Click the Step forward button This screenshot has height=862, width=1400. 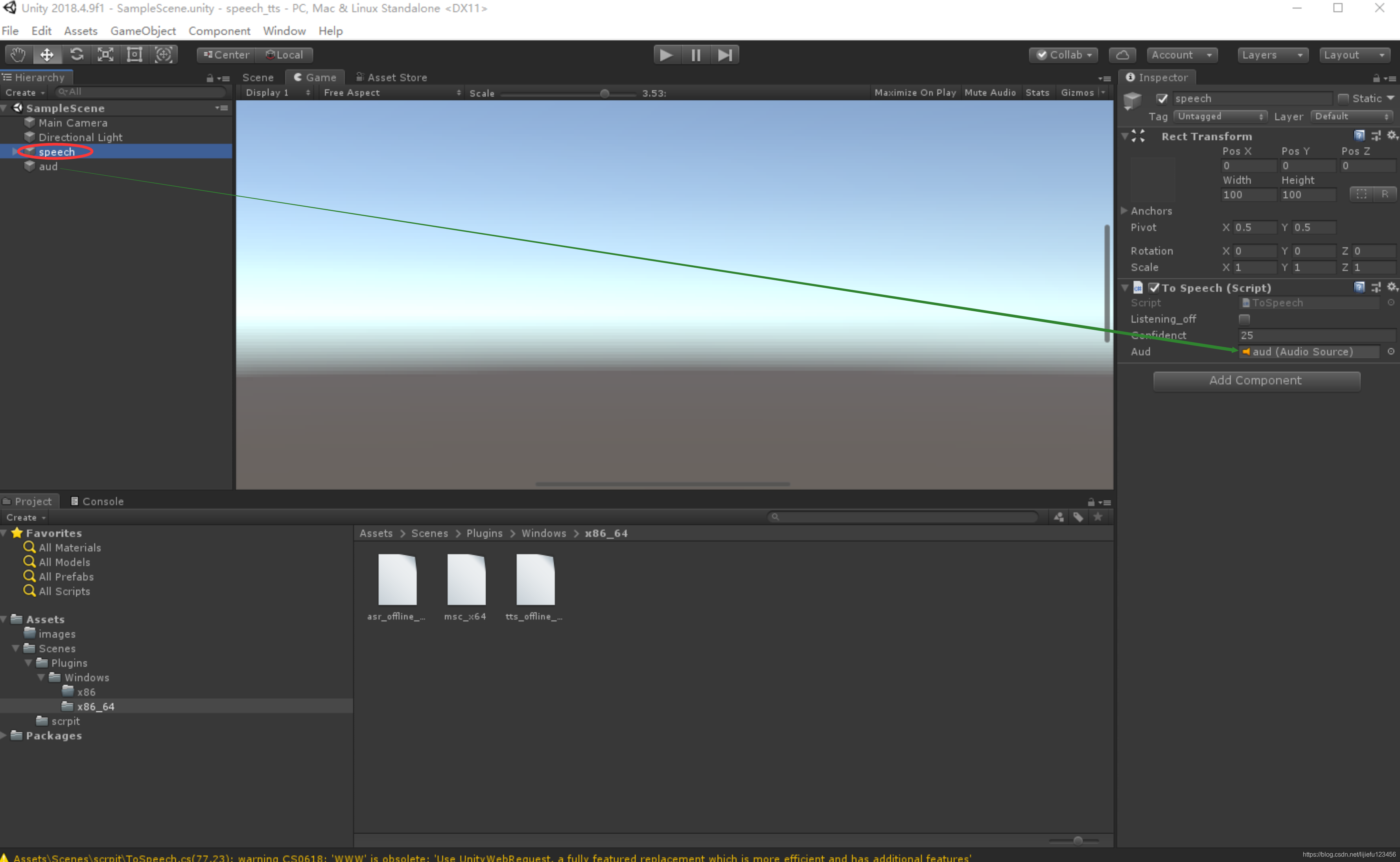coord(725,55)
